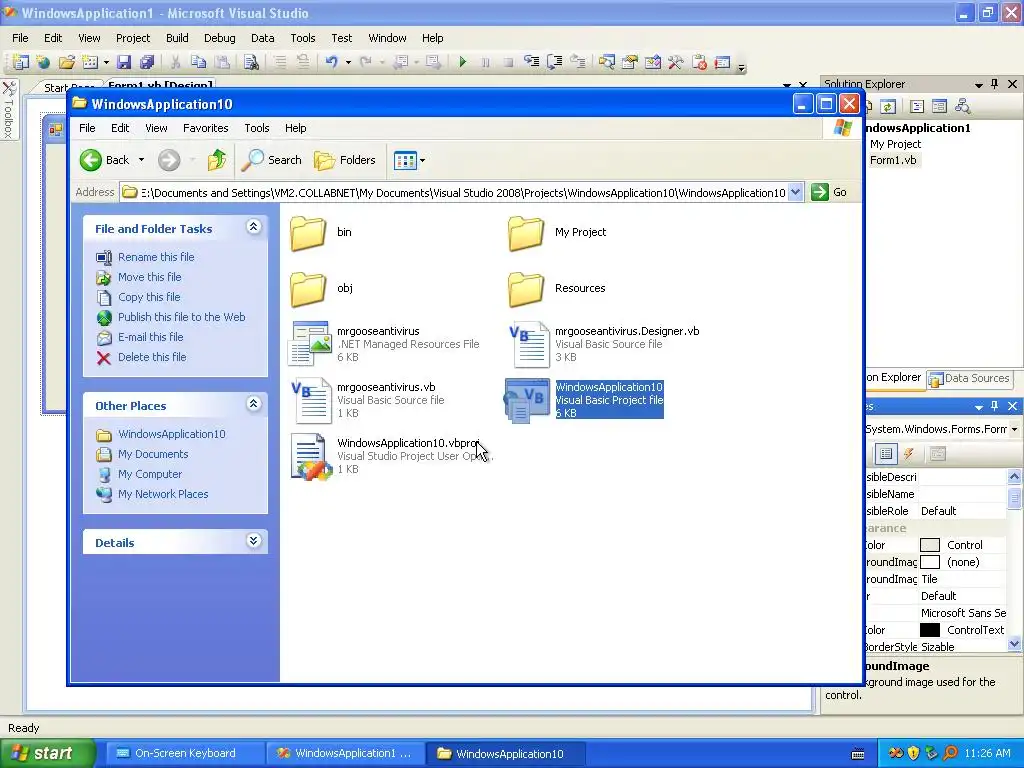Click Undo icon in Visual Studio toolbar
Image resolution: width=1024 pixels, height=768 pixels.
coord(331,62)
